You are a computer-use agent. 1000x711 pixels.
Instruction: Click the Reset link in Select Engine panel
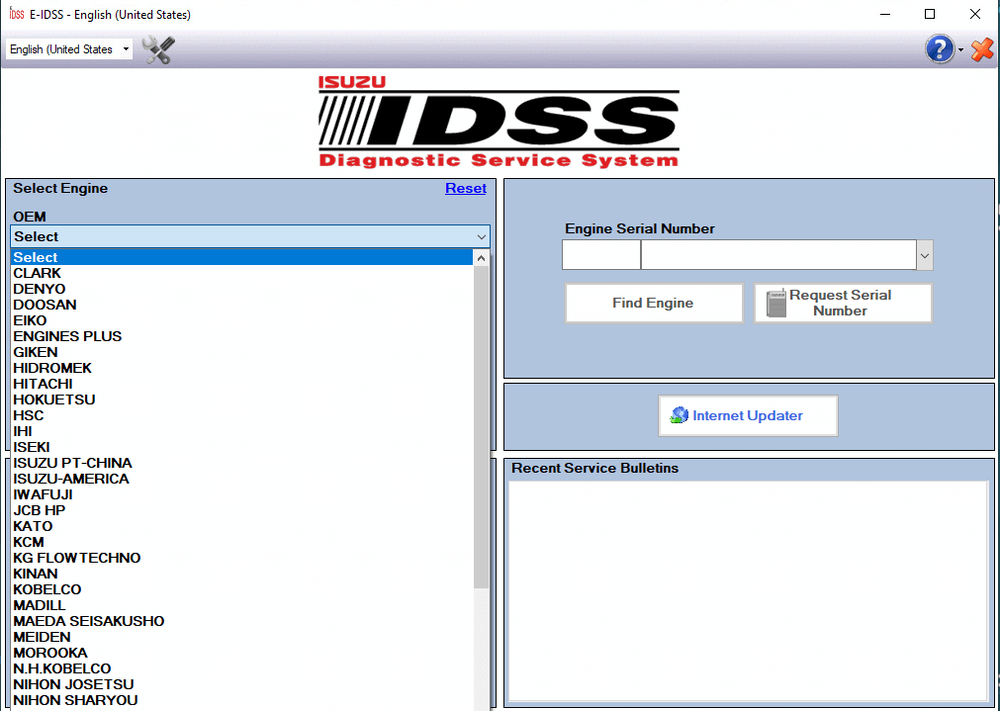click(x=465, y=188)
